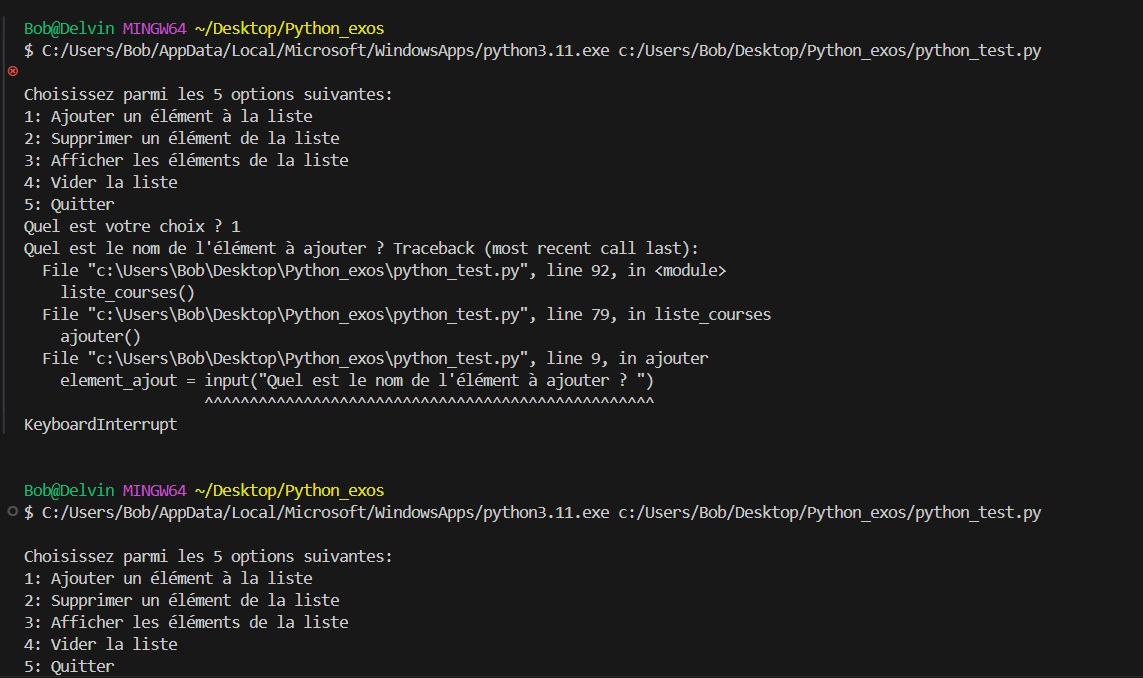This screenshot has height=678, width=1143.
Task: Click the second ~/Desktop/Python_exos prompt directory
Action: tap(289, 491)
